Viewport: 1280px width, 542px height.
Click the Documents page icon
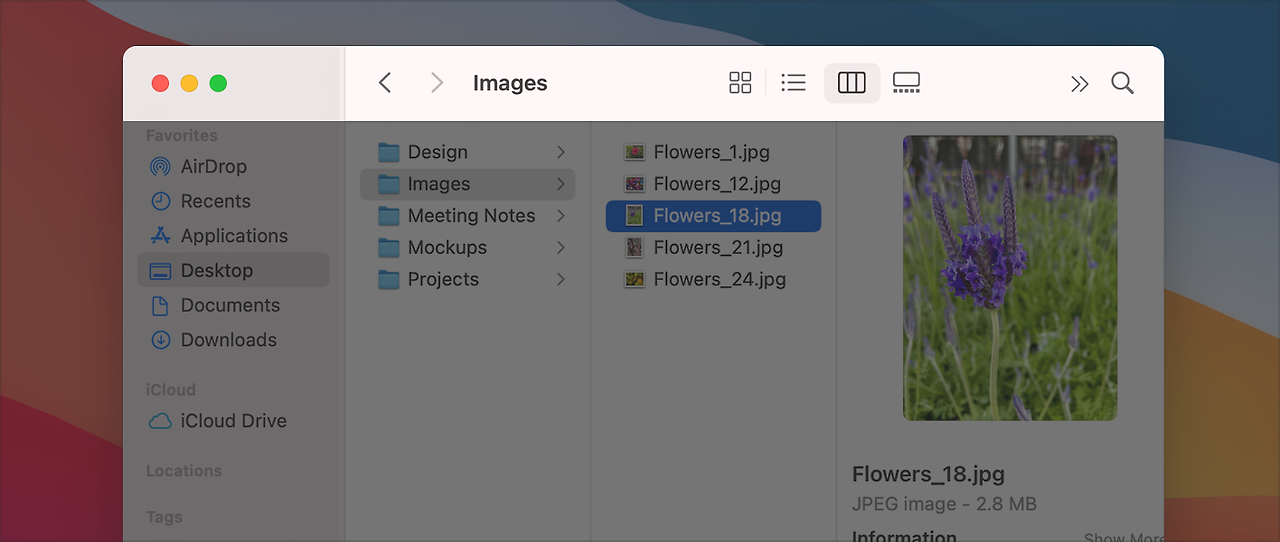pos(160,305)
